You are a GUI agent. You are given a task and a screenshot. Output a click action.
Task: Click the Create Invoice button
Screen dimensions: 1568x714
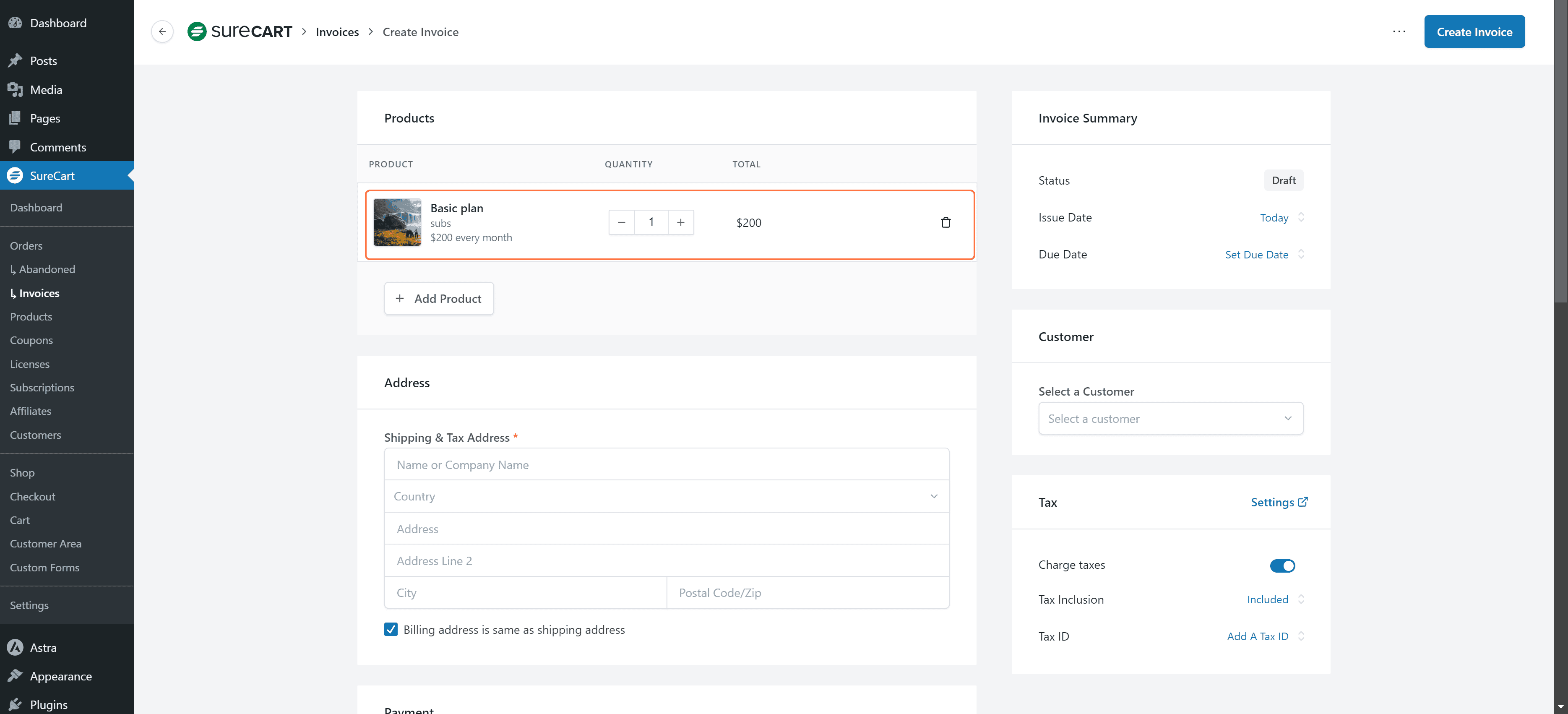point(1474,31)
